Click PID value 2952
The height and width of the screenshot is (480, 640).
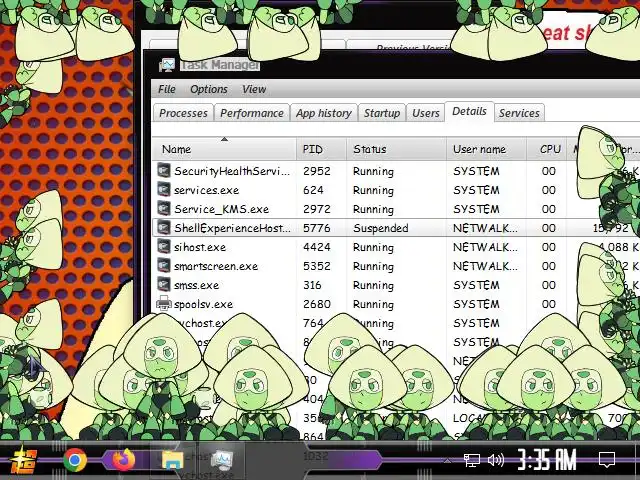coord(317,171)
